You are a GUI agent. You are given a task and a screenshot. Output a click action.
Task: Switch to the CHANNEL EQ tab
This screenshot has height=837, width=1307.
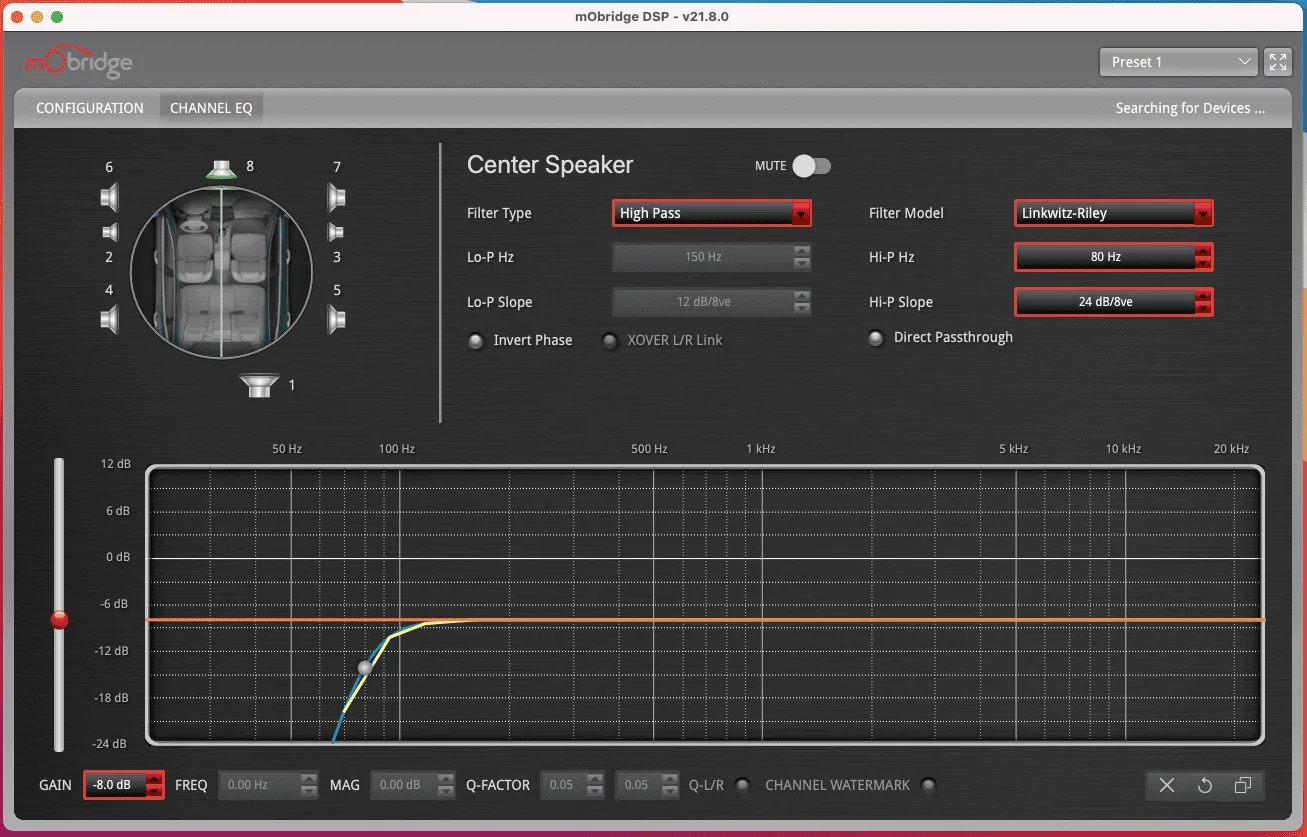(x=211, y=108)
